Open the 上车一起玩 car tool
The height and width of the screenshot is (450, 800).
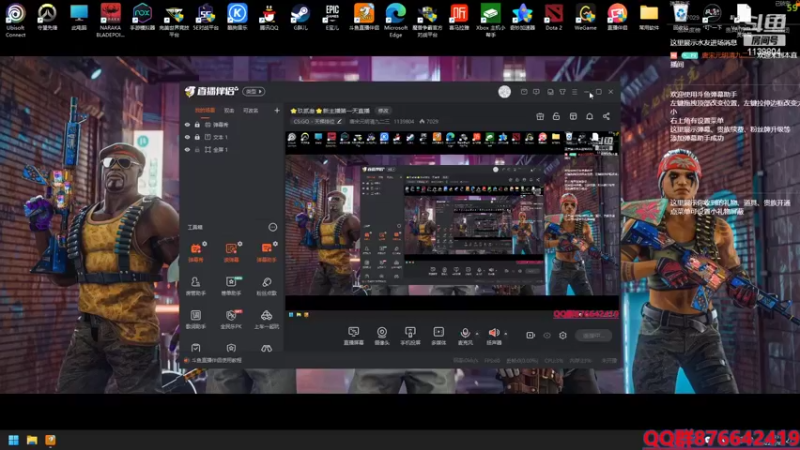pos(266,319)
